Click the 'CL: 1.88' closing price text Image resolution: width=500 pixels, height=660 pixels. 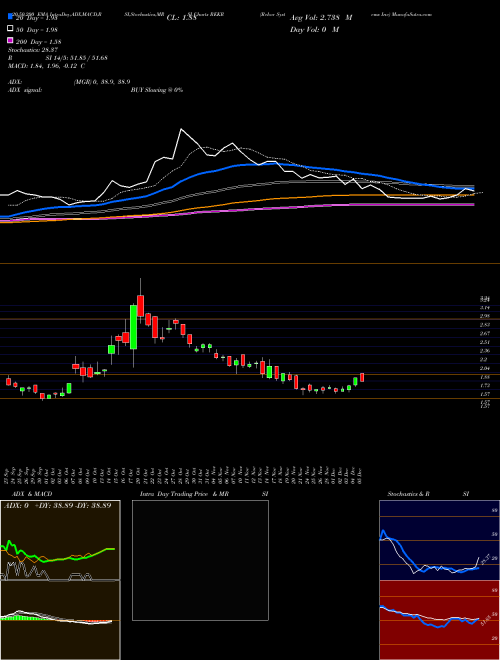pyautogui.click(x=182, y=18)
